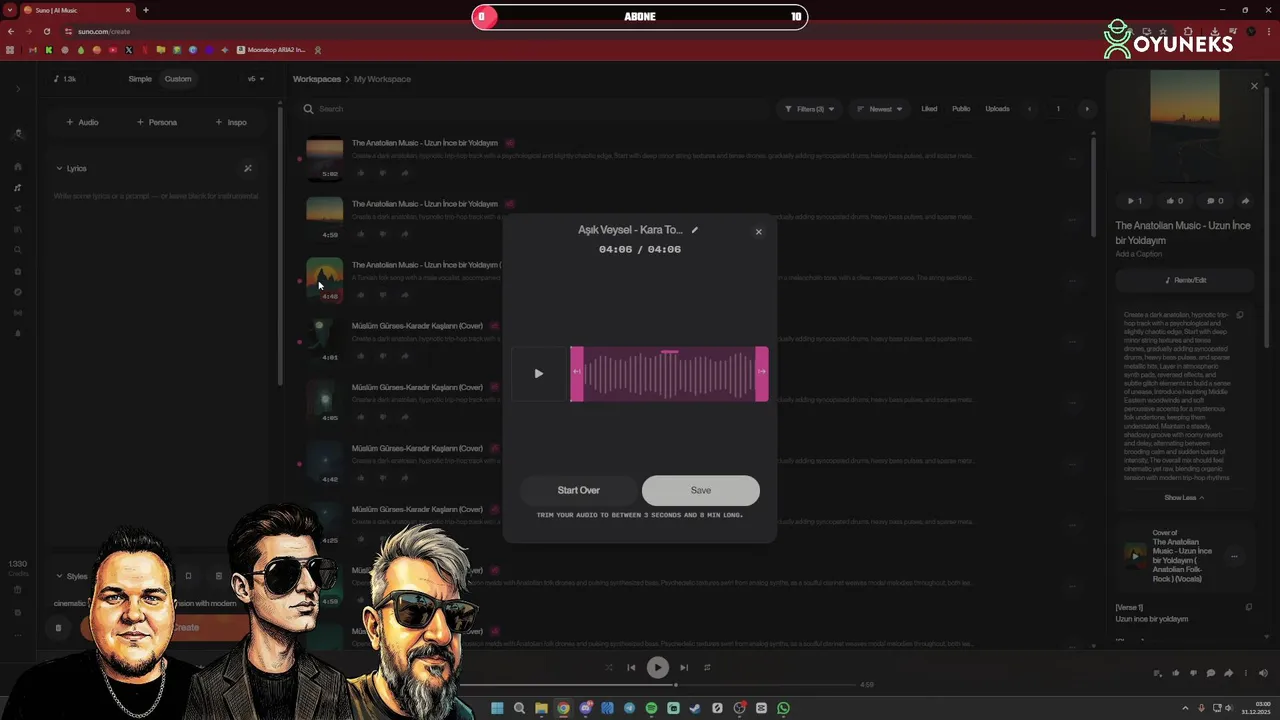Click the pink waveform trim region
This screenshot has width=1280, height=720.
click(x=669, y=374)
